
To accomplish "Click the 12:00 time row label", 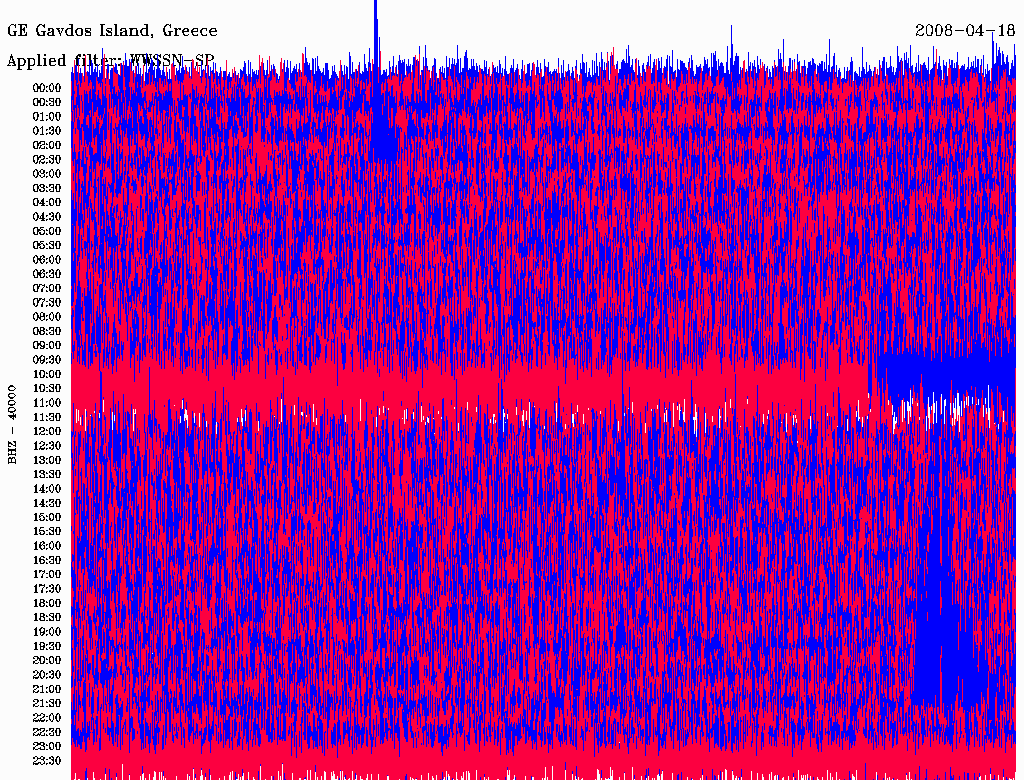I will pyautogui.click(x=47, y=431).
